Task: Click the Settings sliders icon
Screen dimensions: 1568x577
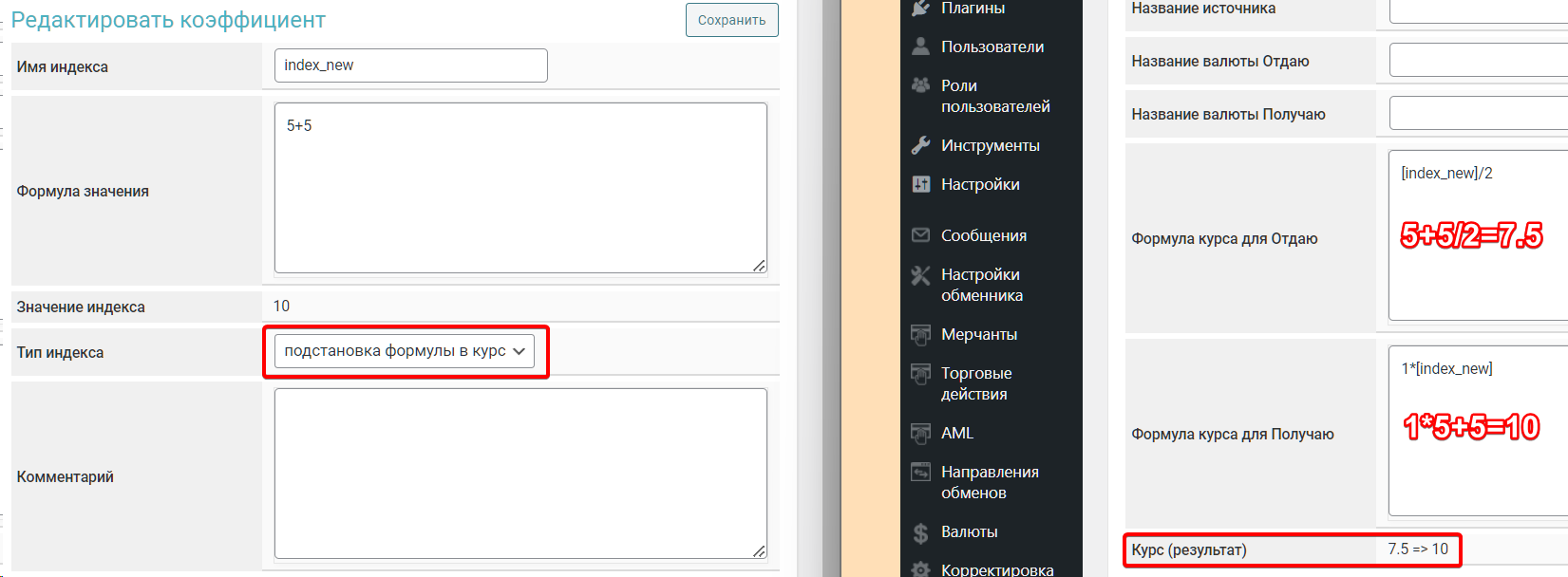Action: 920,184
